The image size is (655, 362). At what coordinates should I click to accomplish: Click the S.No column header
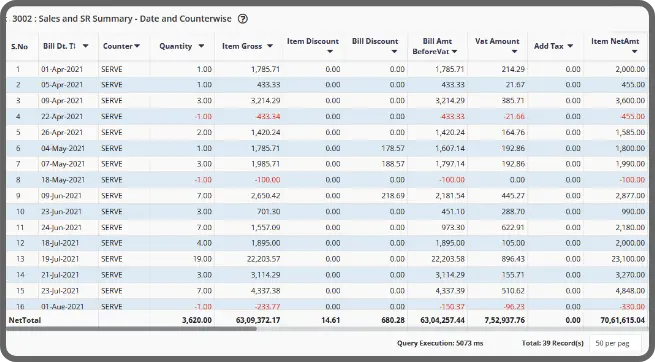tap(19, 46)
